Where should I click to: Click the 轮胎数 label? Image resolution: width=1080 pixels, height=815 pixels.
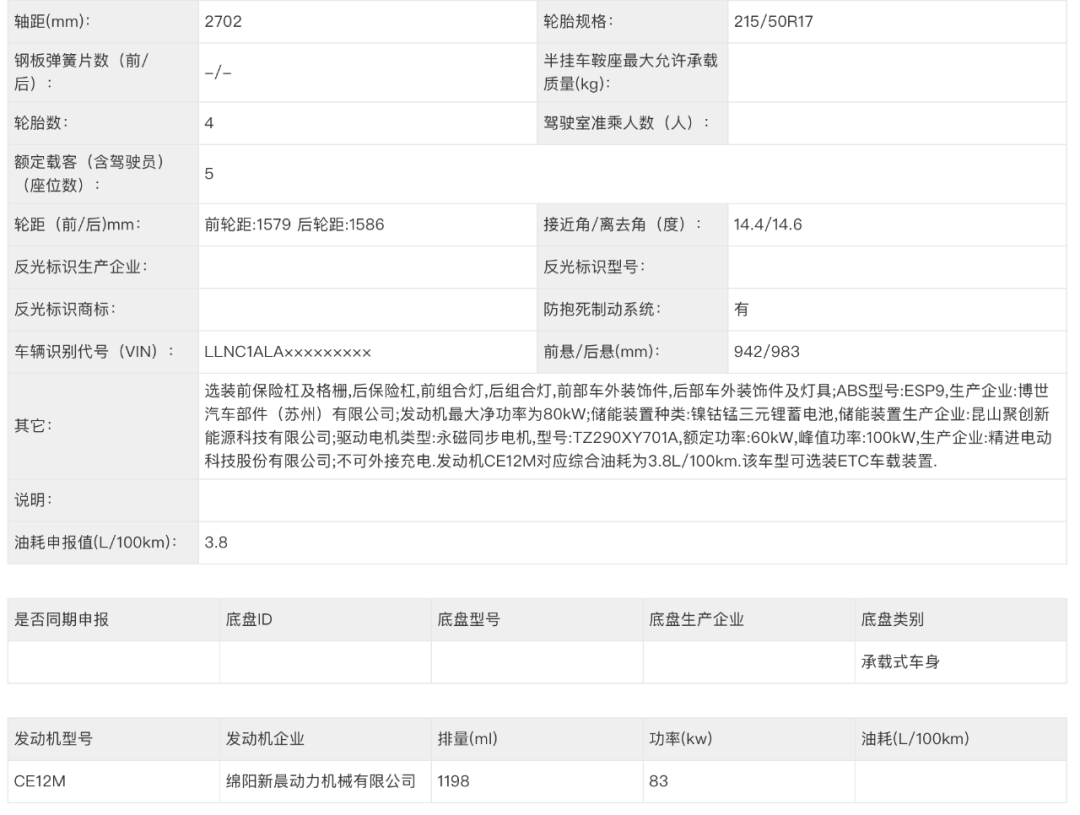point(41,123)
